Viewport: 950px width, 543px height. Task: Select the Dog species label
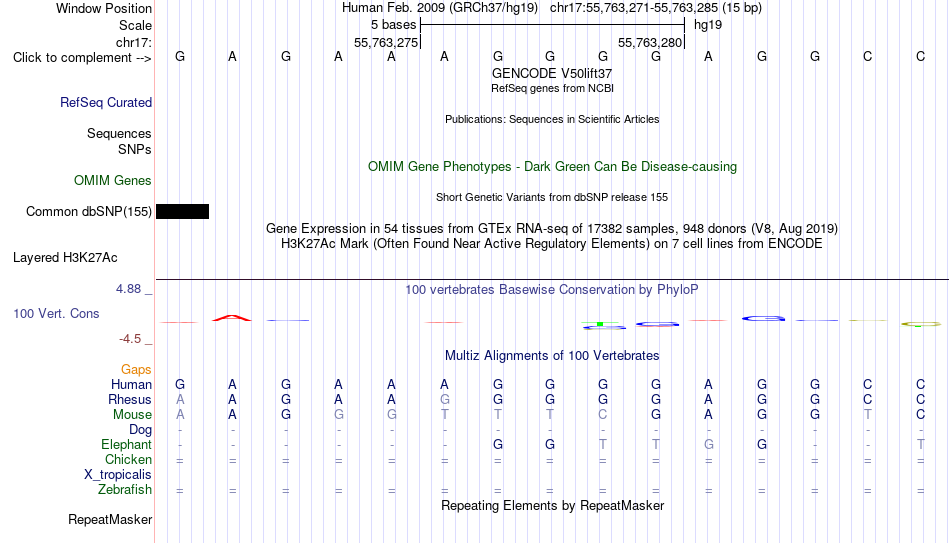coord(141,430)
